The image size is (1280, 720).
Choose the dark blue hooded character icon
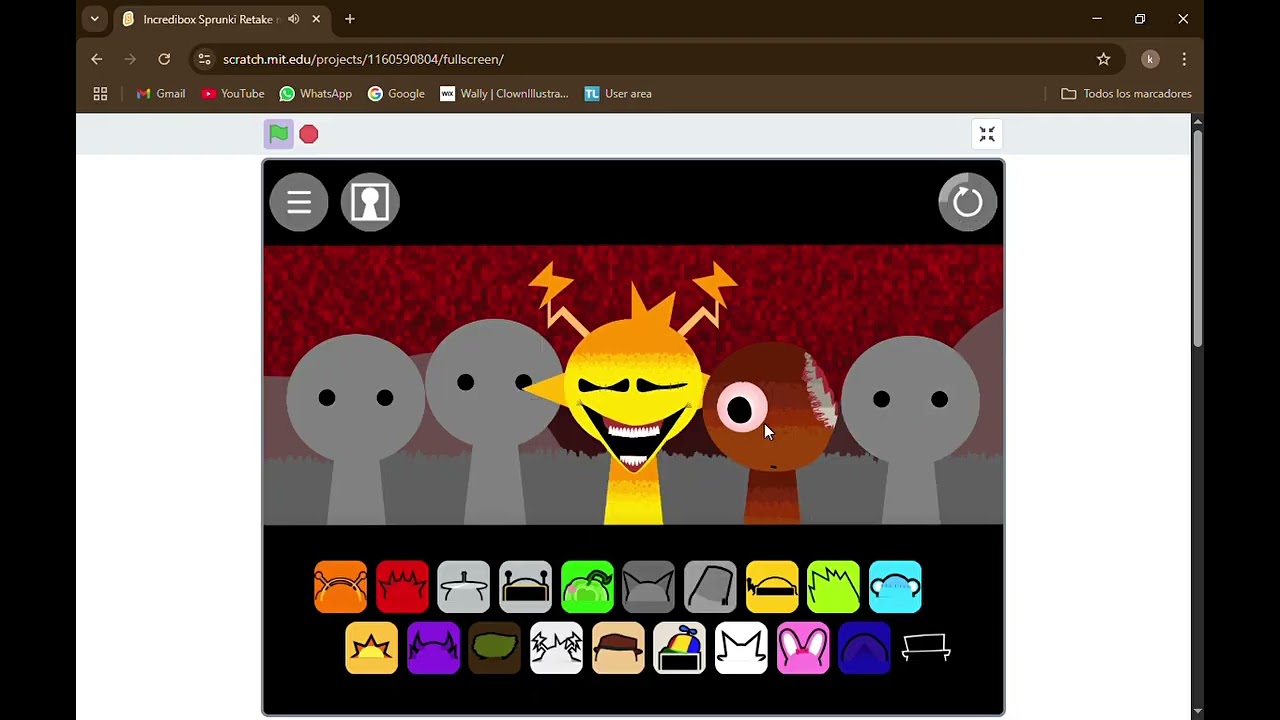point(865,648)
